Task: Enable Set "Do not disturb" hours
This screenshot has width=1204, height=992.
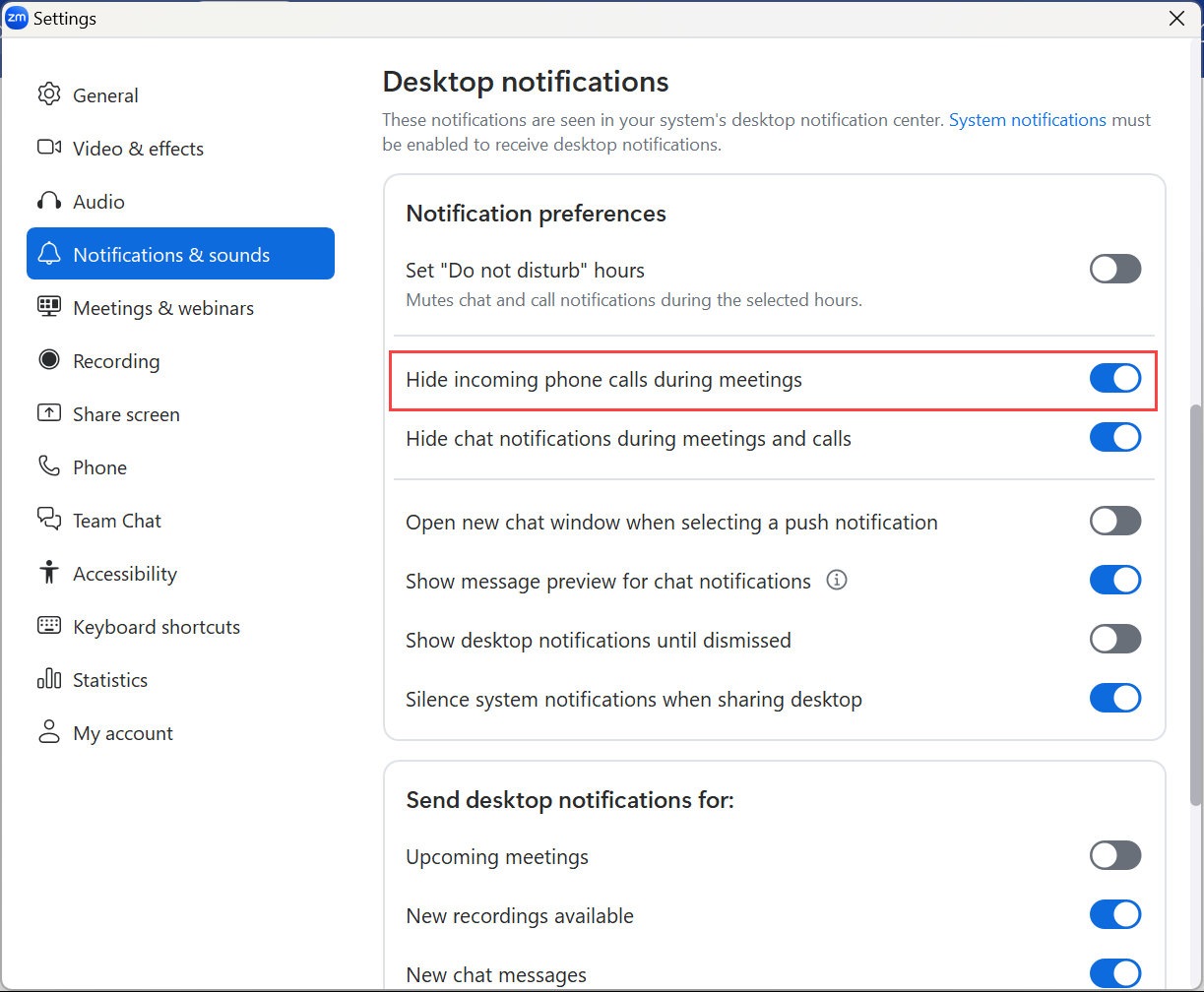Action: 1114,269
